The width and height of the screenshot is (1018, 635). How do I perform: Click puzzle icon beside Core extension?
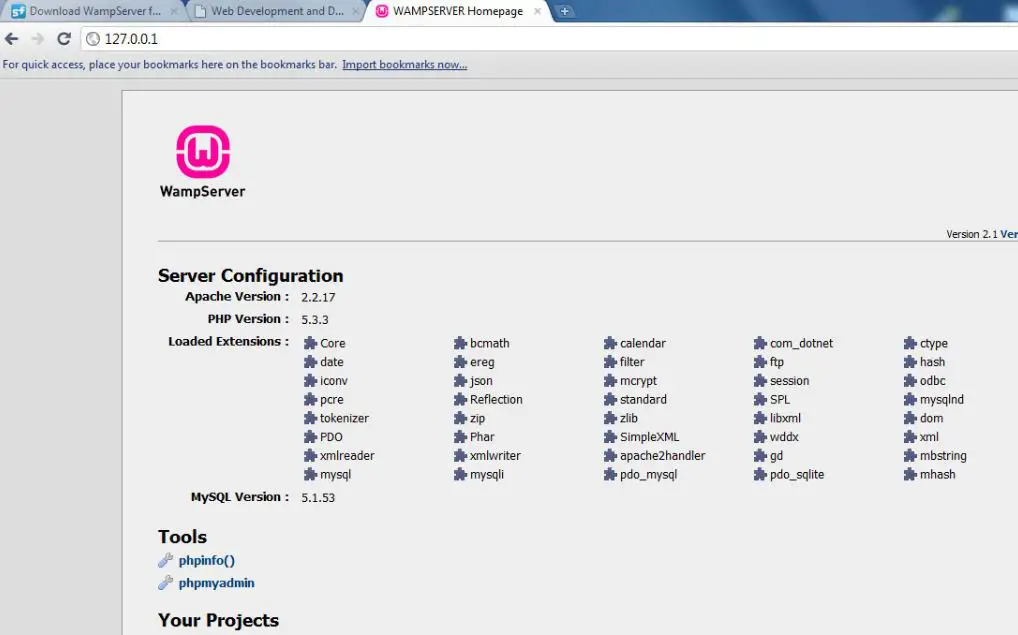(310, 343)
